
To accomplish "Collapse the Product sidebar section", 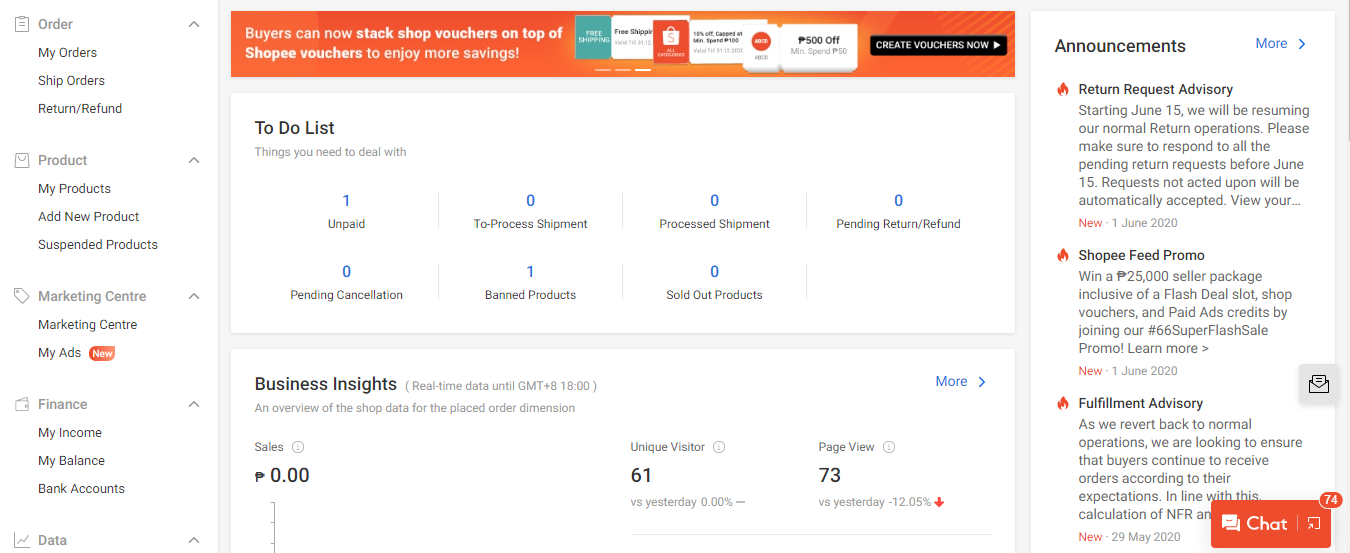I will pyautogui.click(x=194, y=160).
